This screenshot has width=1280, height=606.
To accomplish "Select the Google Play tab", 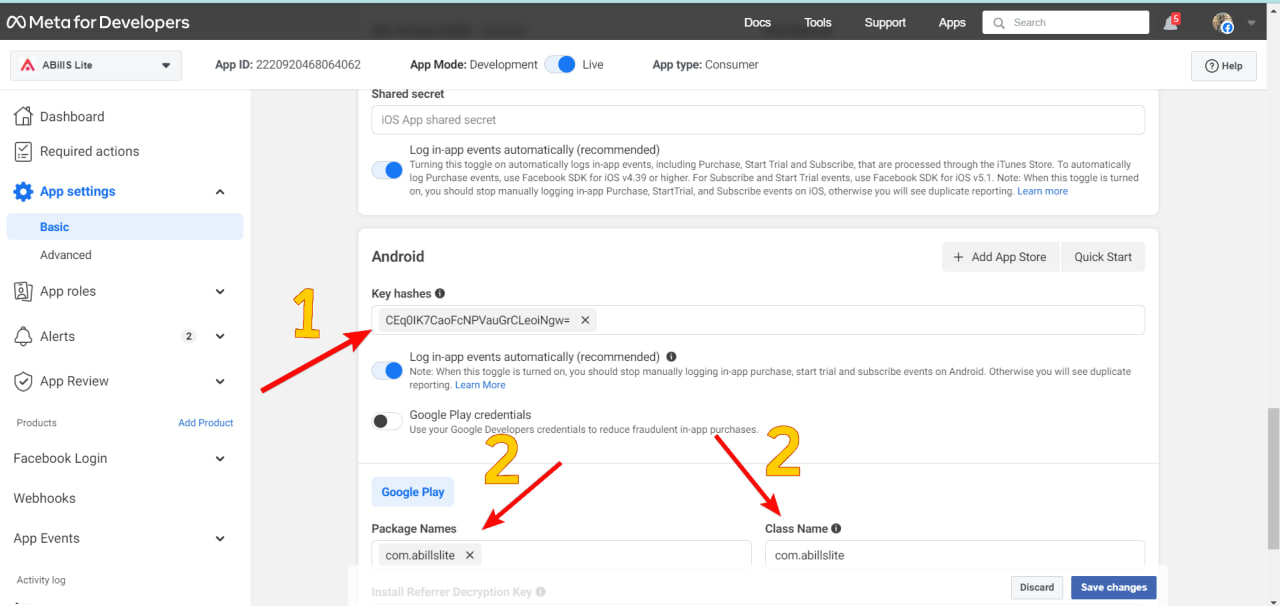I will click(412, 492).
